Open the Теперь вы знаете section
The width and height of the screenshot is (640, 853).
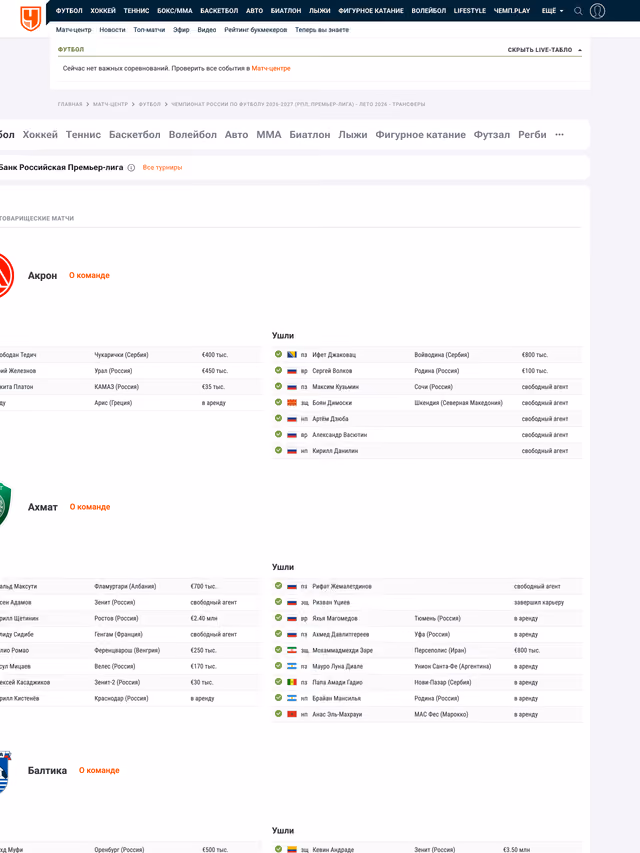click(322, 30)
